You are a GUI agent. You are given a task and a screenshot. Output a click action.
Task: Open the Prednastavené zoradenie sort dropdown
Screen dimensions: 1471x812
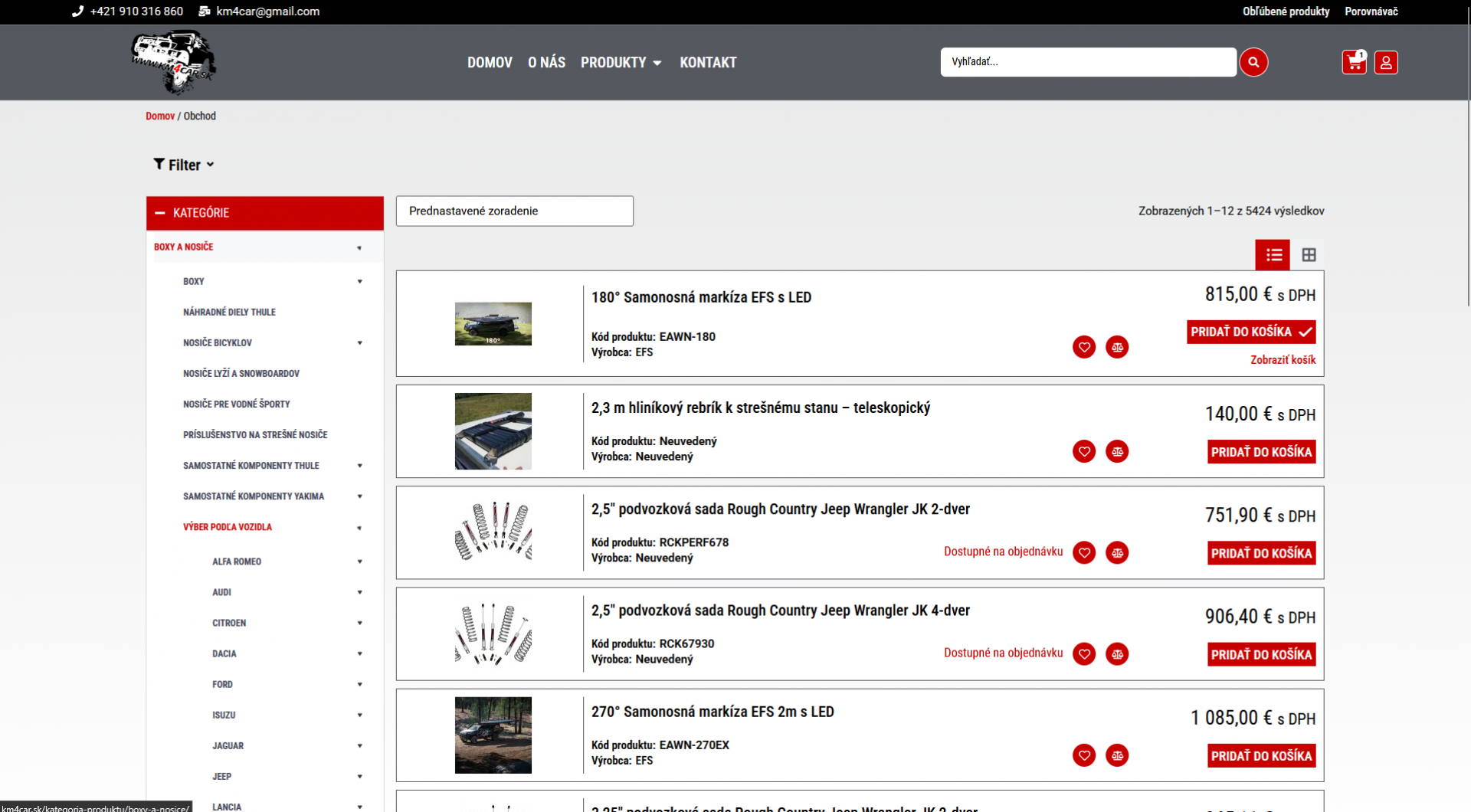pos(515,211)
